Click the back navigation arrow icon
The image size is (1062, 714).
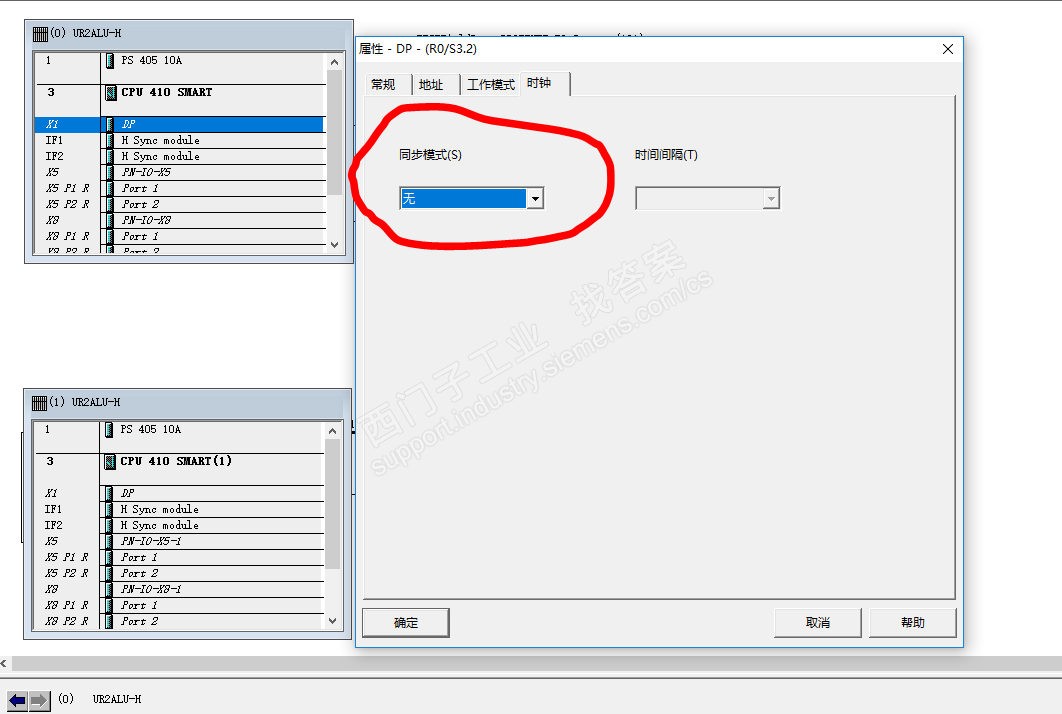pyautogui.click(x=17, y=700)
